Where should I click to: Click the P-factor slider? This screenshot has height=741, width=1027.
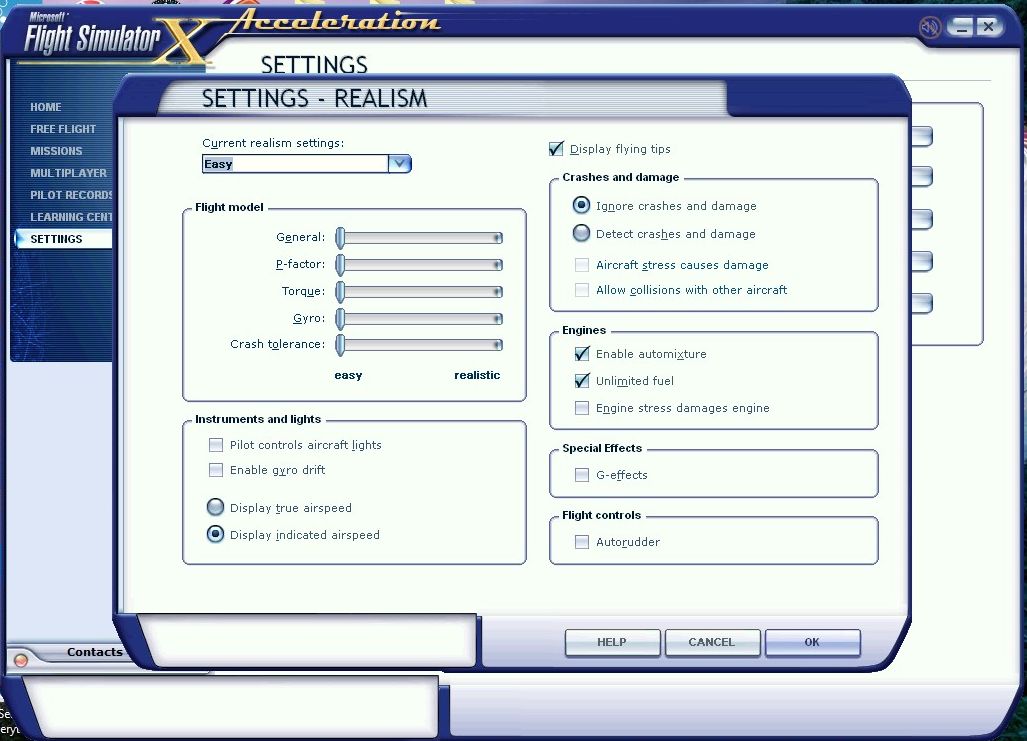pos(419,265)
